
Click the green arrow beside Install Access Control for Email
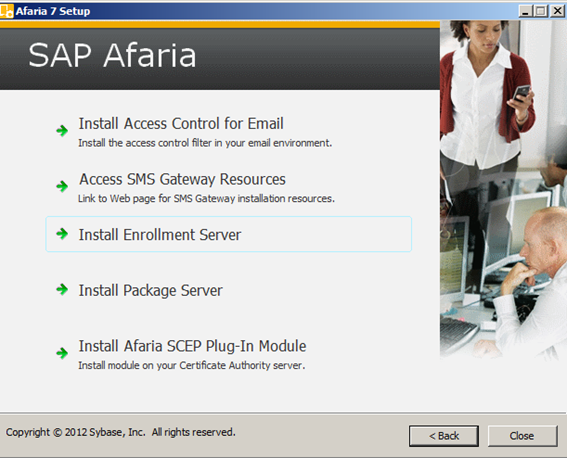pyautogui.click(x=62, y=130)
